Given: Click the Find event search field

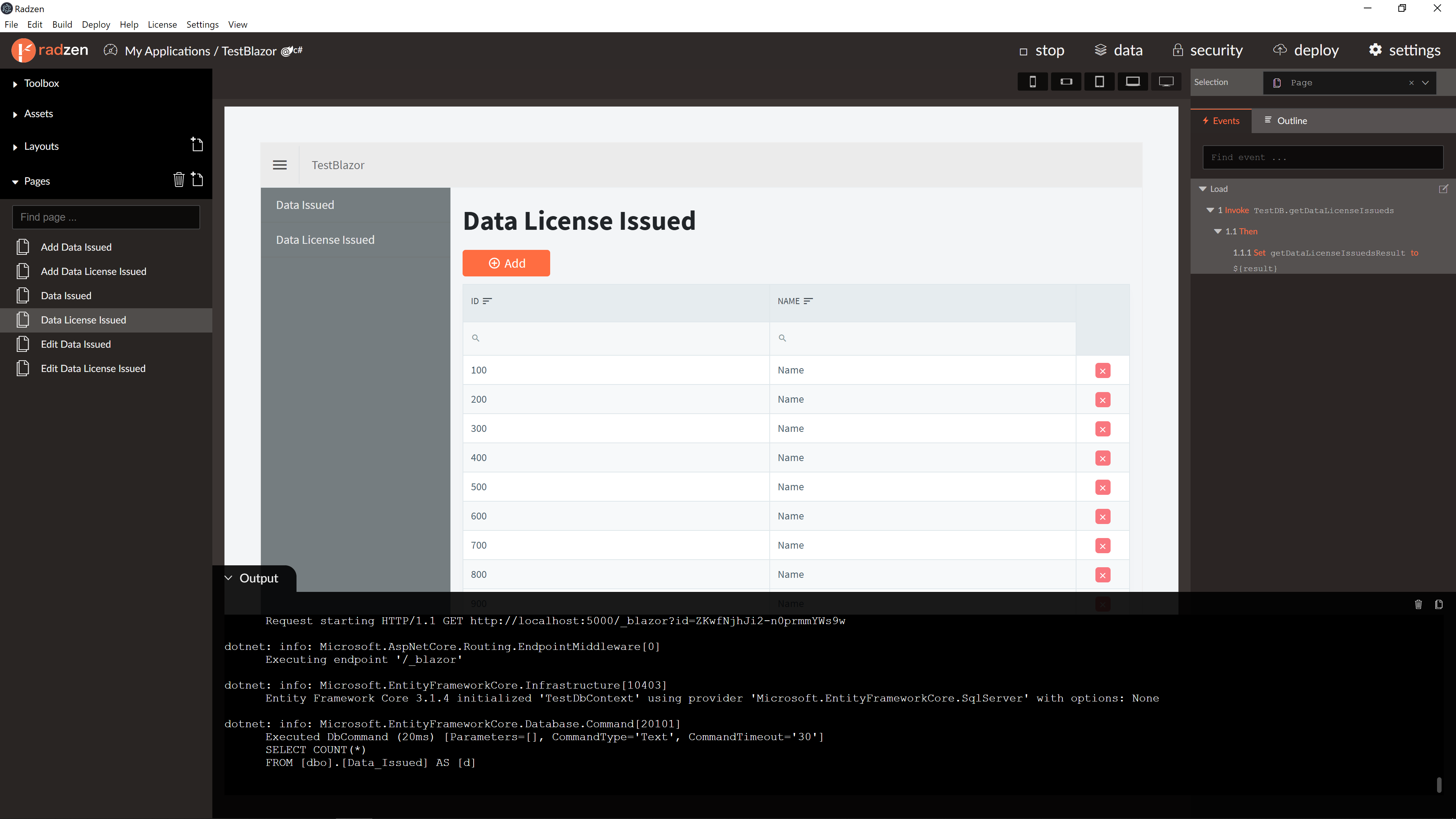Looking at the screenshot, I should [x=1323, y=157].
